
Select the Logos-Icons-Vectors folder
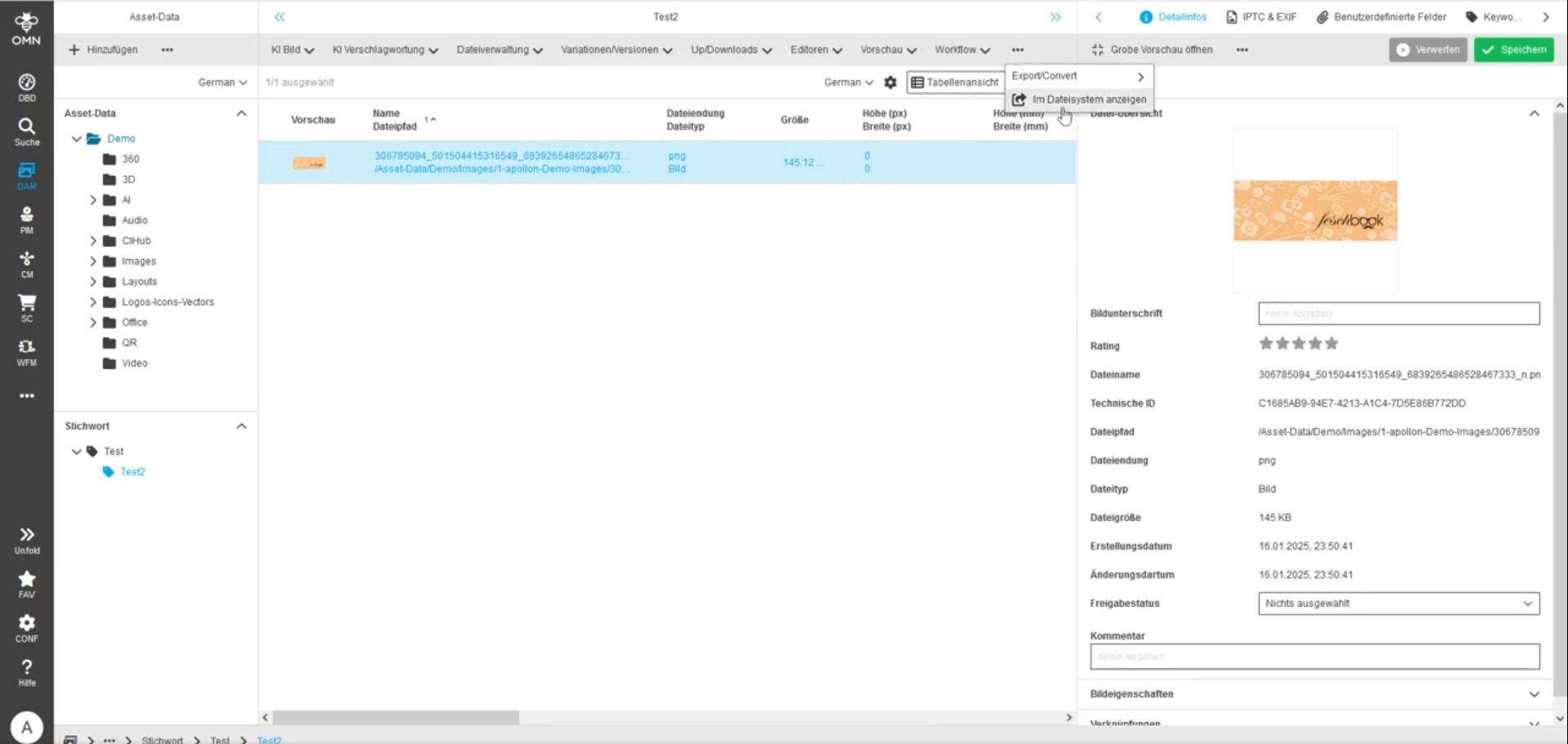(168, 302)
